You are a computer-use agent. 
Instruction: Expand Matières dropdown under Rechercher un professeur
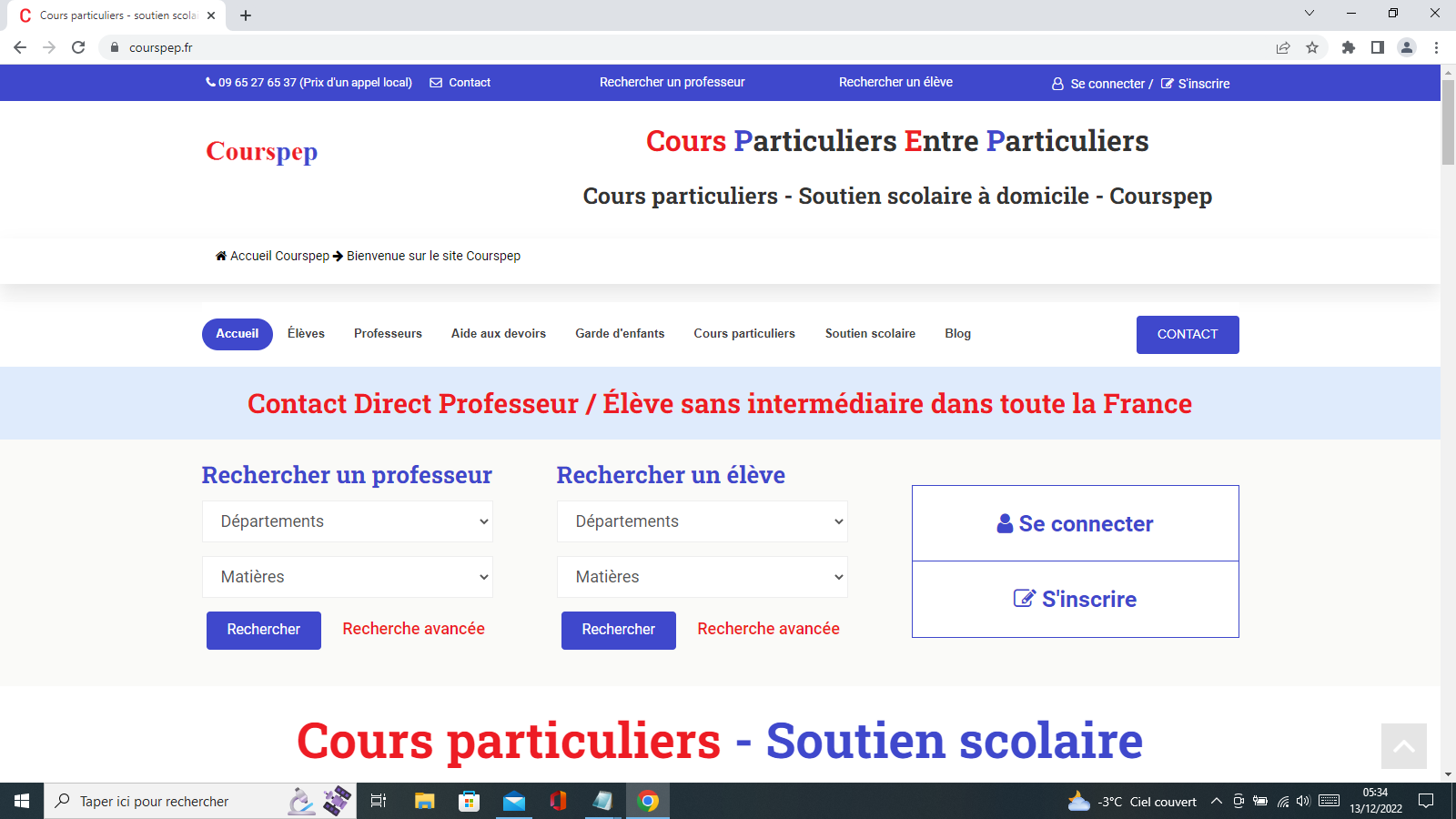(347, 577)
